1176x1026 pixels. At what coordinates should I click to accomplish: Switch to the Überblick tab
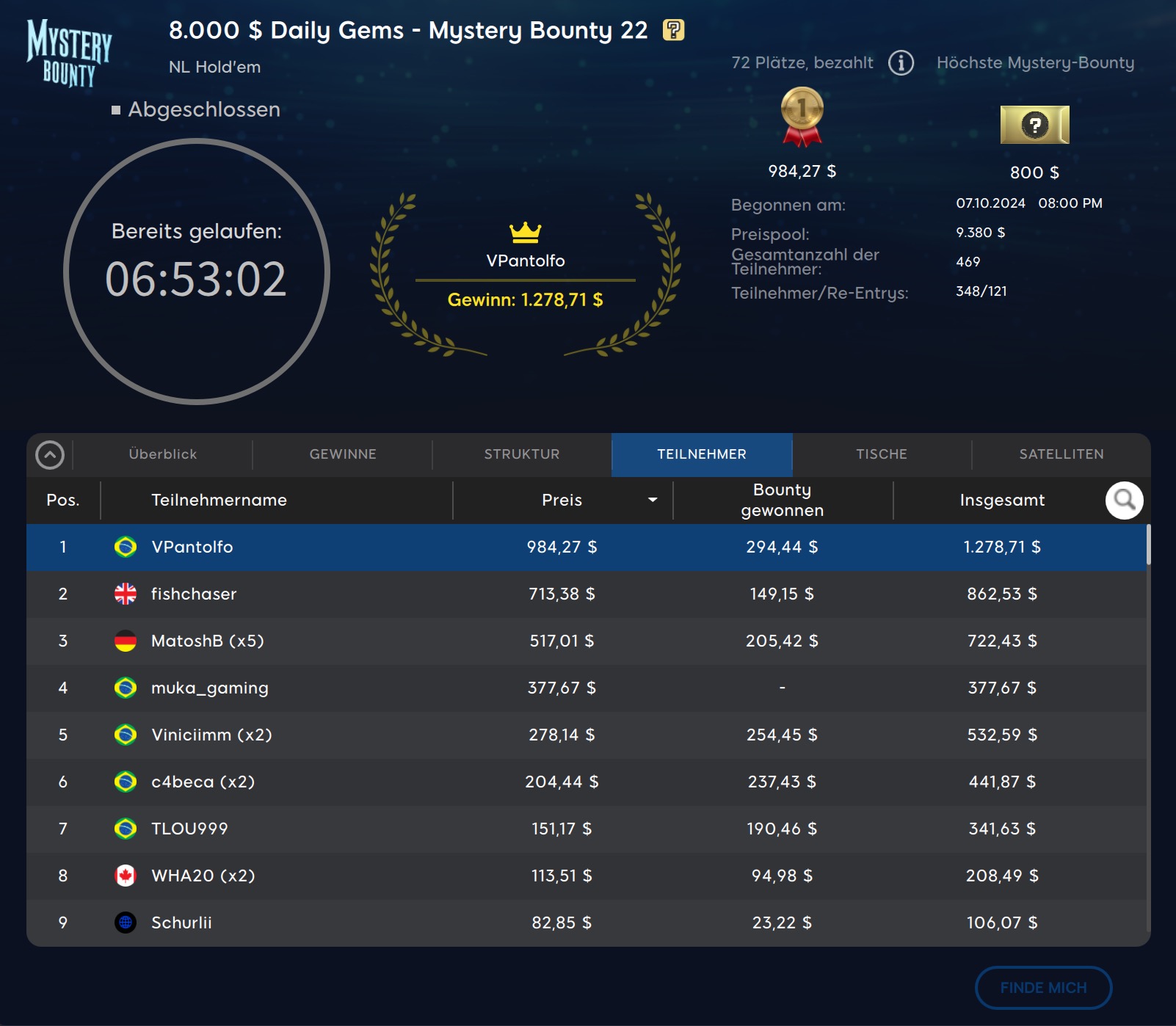(x=163, y=454)
